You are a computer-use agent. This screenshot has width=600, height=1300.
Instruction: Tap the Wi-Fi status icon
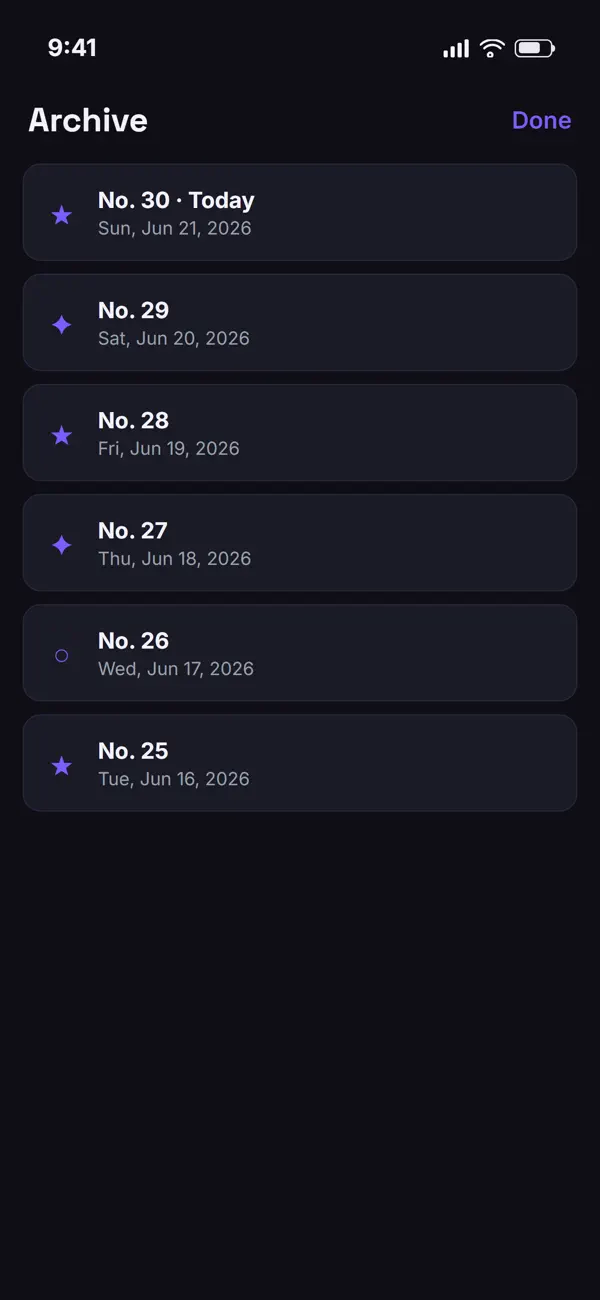point(491,48)
